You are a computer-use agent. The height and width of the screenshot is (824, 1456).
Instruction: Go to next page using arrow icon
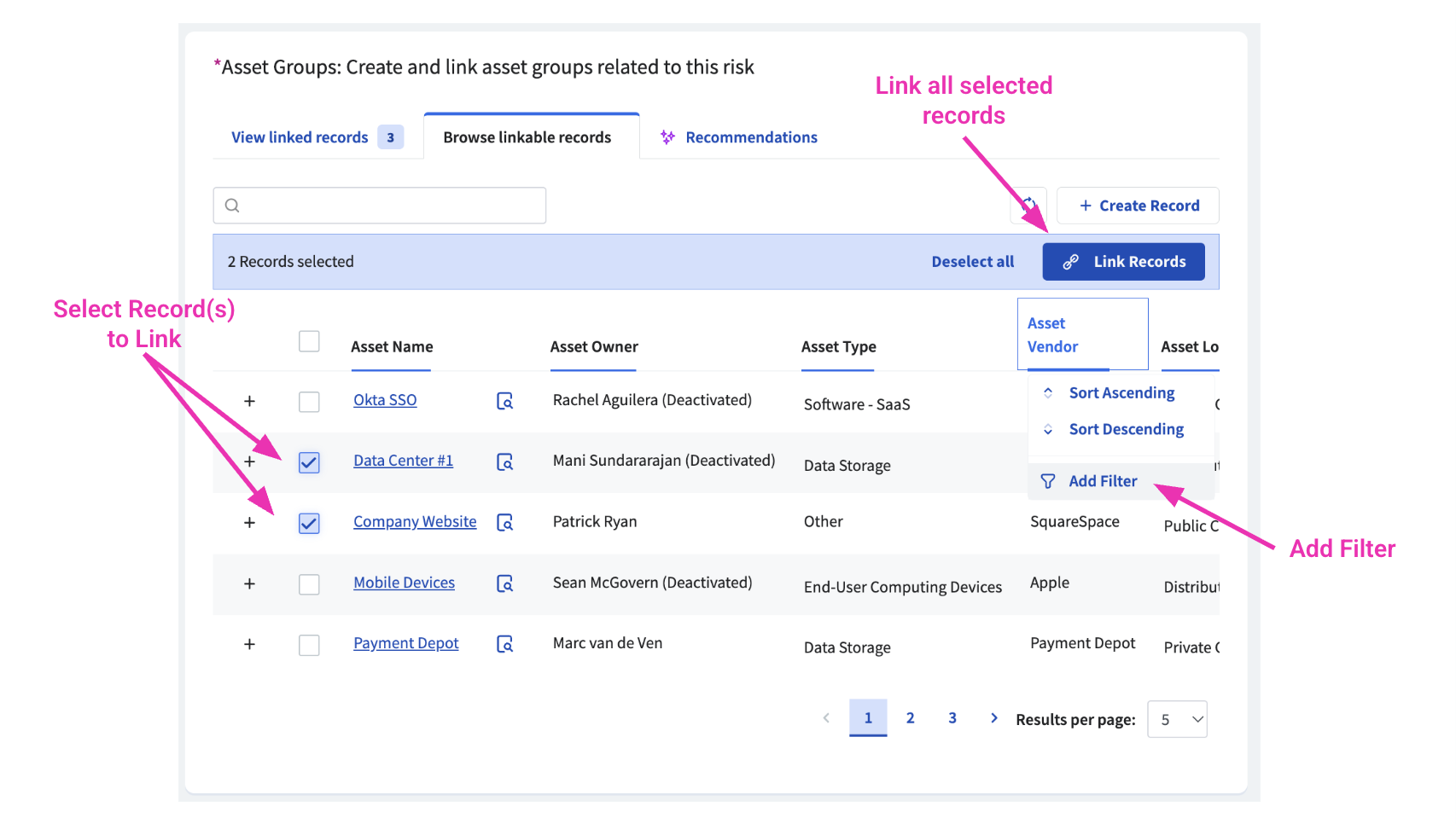[x=993, y=718]
